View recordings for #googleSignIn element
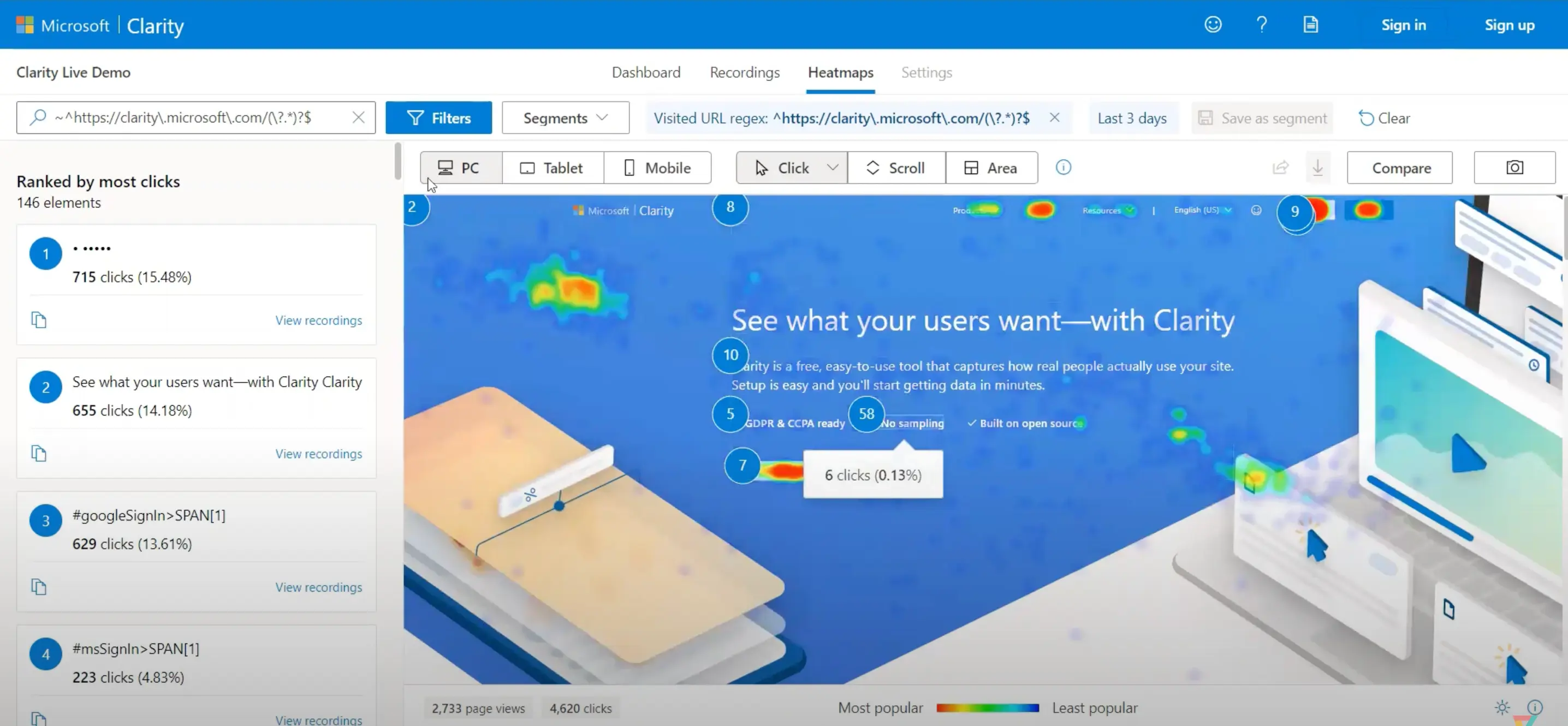Viewport: 1568px width, 726px height. click(x=318, y=587)
